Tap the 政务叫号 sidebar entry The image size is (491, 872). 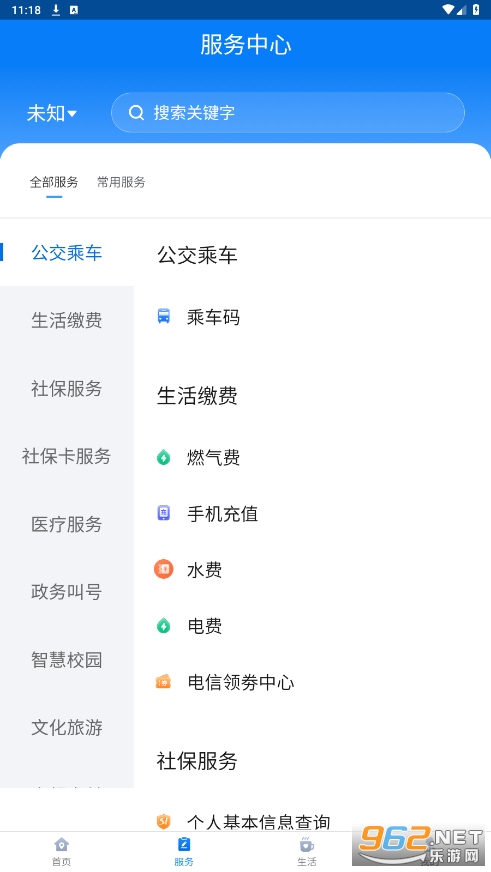point(67,592)
